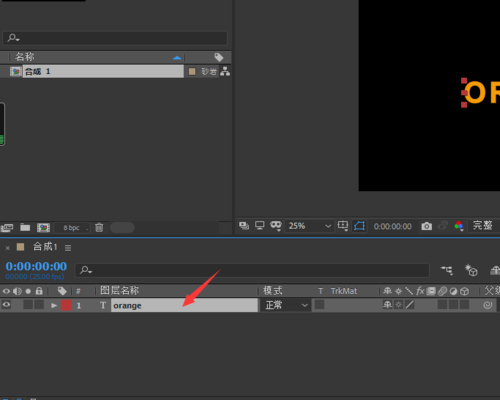Change red label color of orange layer
Viewport: 500px width, 400px height.
coord(66,305)
